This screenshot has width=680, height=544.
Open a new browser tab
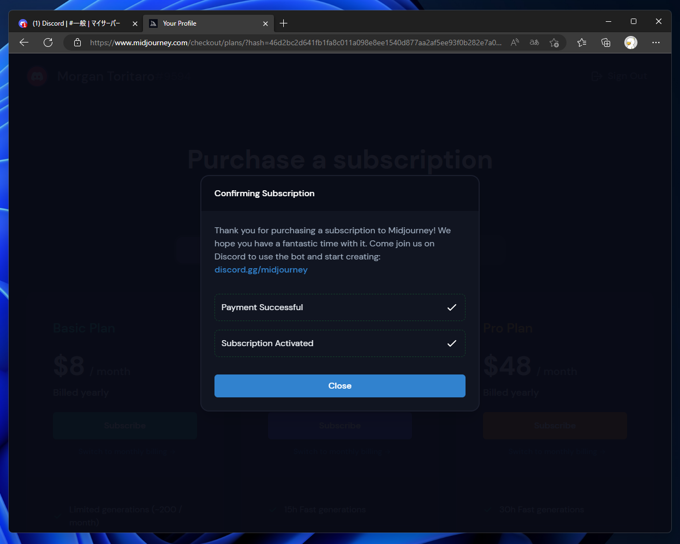[x=283, y=23]
